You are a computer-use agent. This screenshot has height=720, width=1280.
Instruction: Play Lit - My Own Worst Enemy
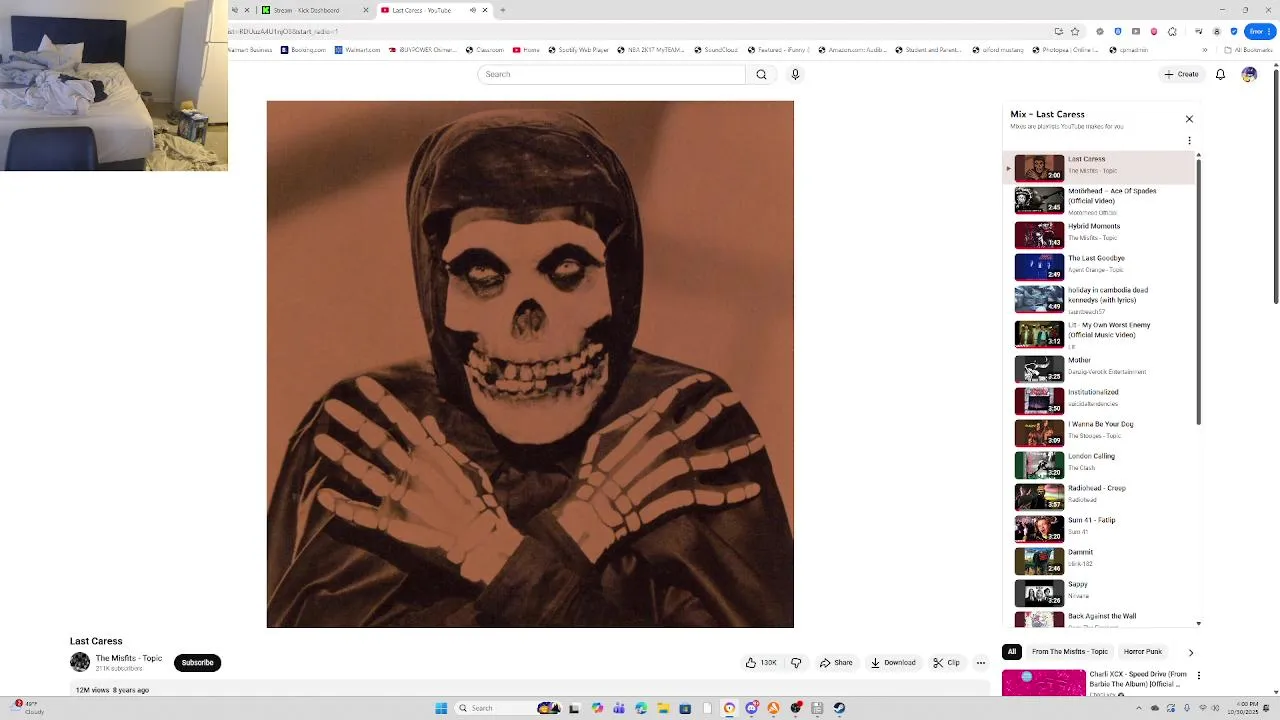1100,333
